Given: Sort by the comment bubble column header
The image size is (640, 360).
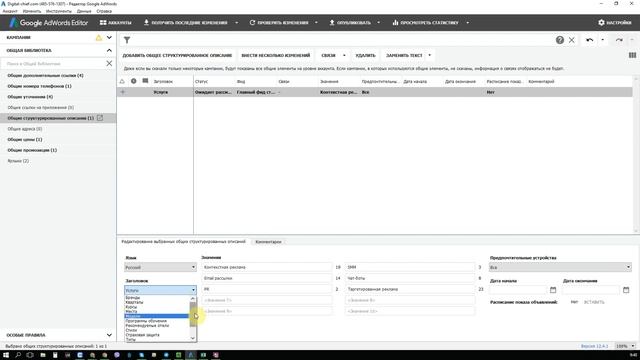Looking at the screenshot, I should 145,81.
